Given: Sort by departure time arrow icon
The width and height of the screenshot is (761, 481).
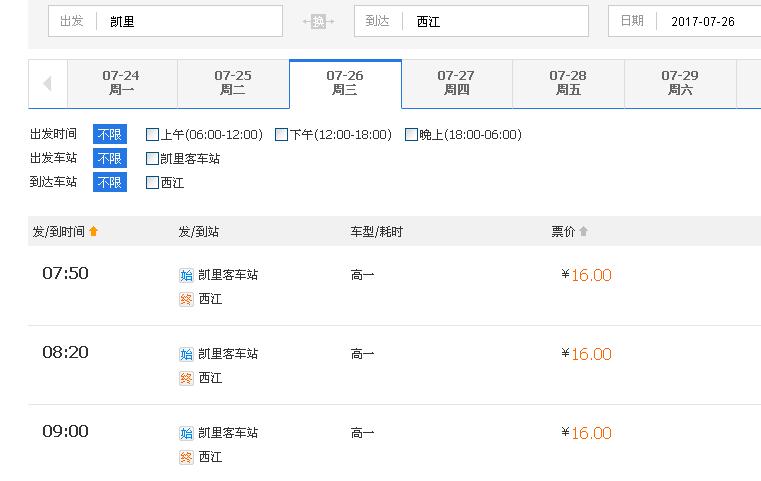Looking at the screenshot, I should [x=94, y=232].
